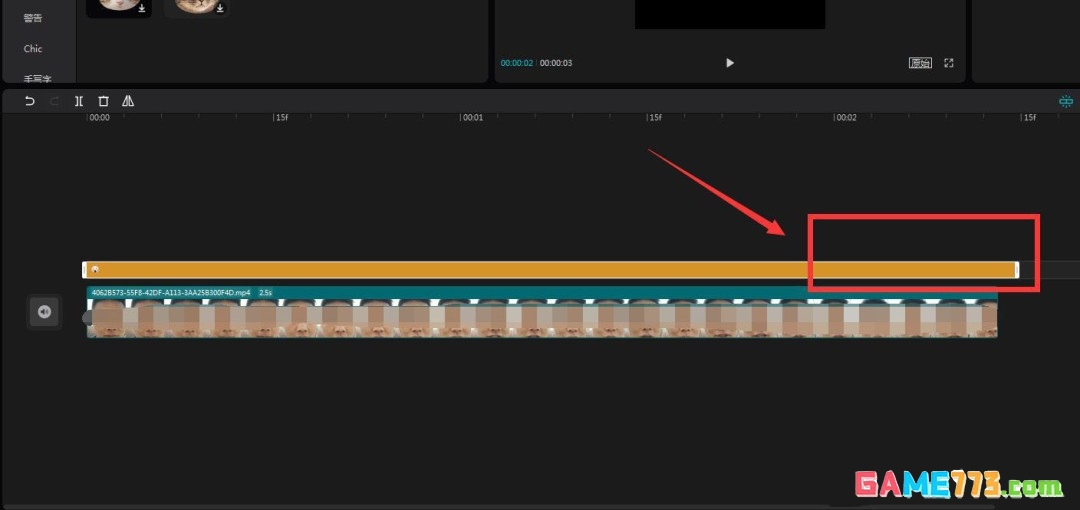This screenshot has height=510, width=1080.
Task: Click the mirror flip icon
Action: click(x=128, y=101)
